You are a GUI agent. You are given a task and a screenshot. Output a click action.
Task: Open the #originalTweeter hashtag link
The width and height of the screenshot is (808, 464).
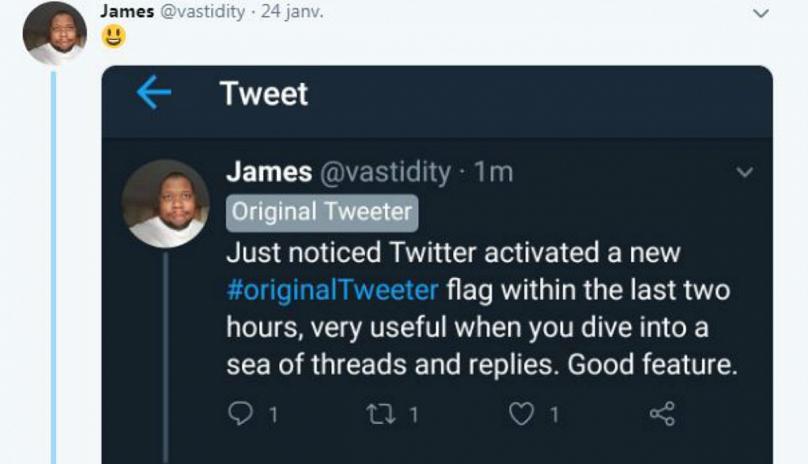[332, 290]
